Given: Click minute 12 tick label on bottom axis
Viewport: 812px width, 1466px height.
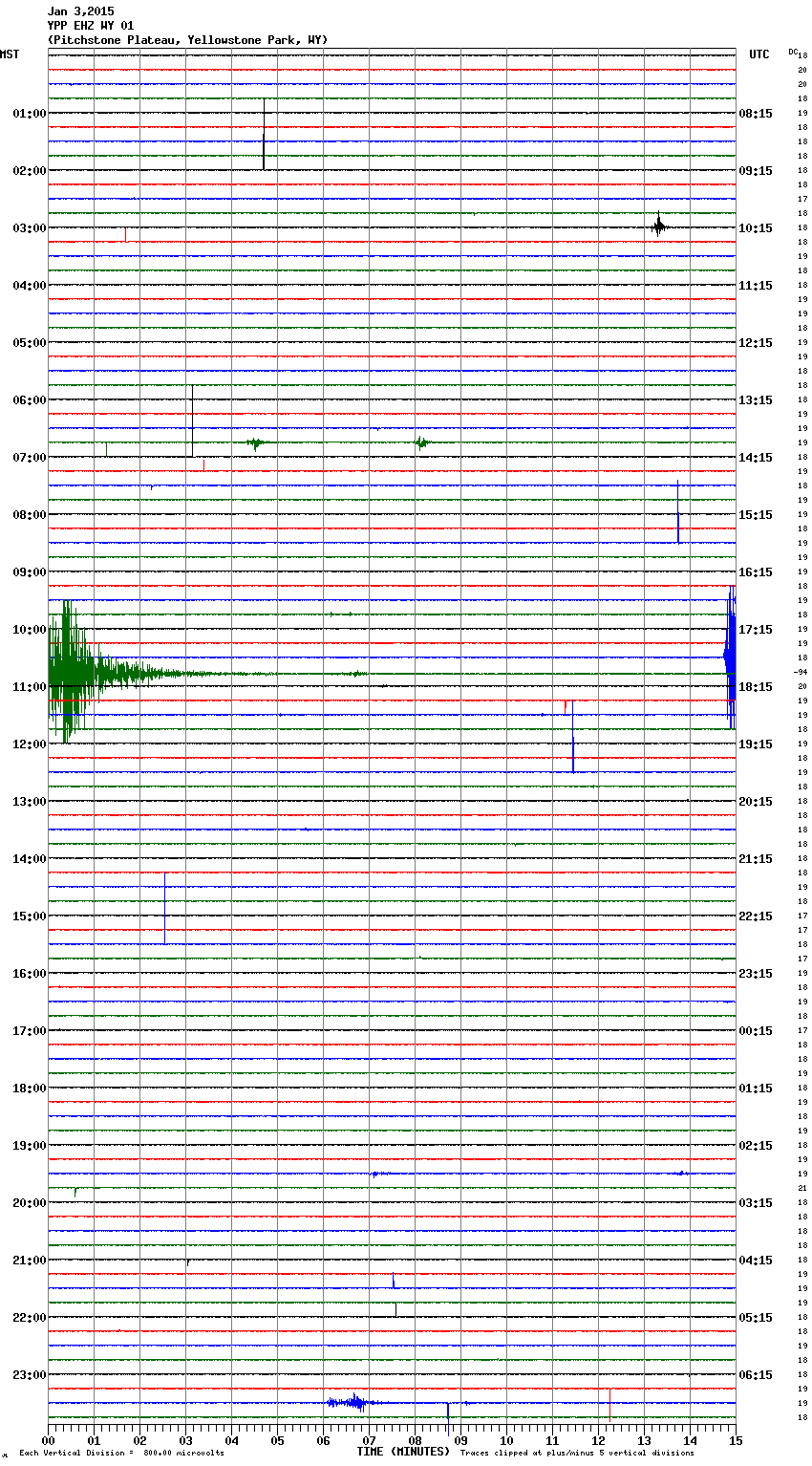Looking at the screenshot, I should point(598,1440).
